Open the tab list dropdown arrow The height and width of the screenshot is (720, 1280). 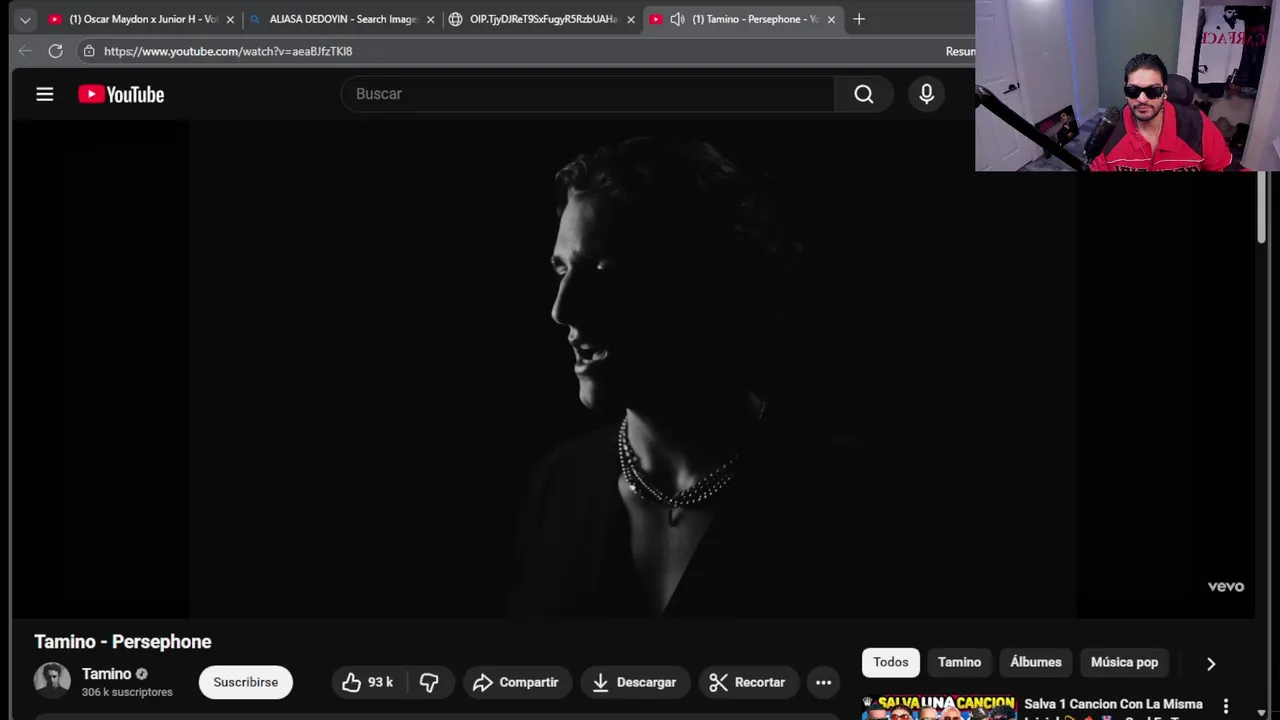[25, 19]
